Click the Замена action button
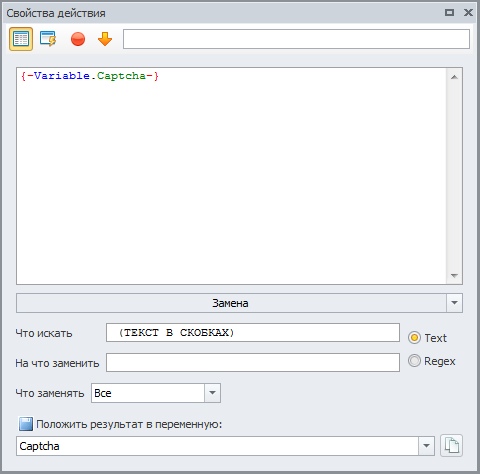 click(231, 303)
